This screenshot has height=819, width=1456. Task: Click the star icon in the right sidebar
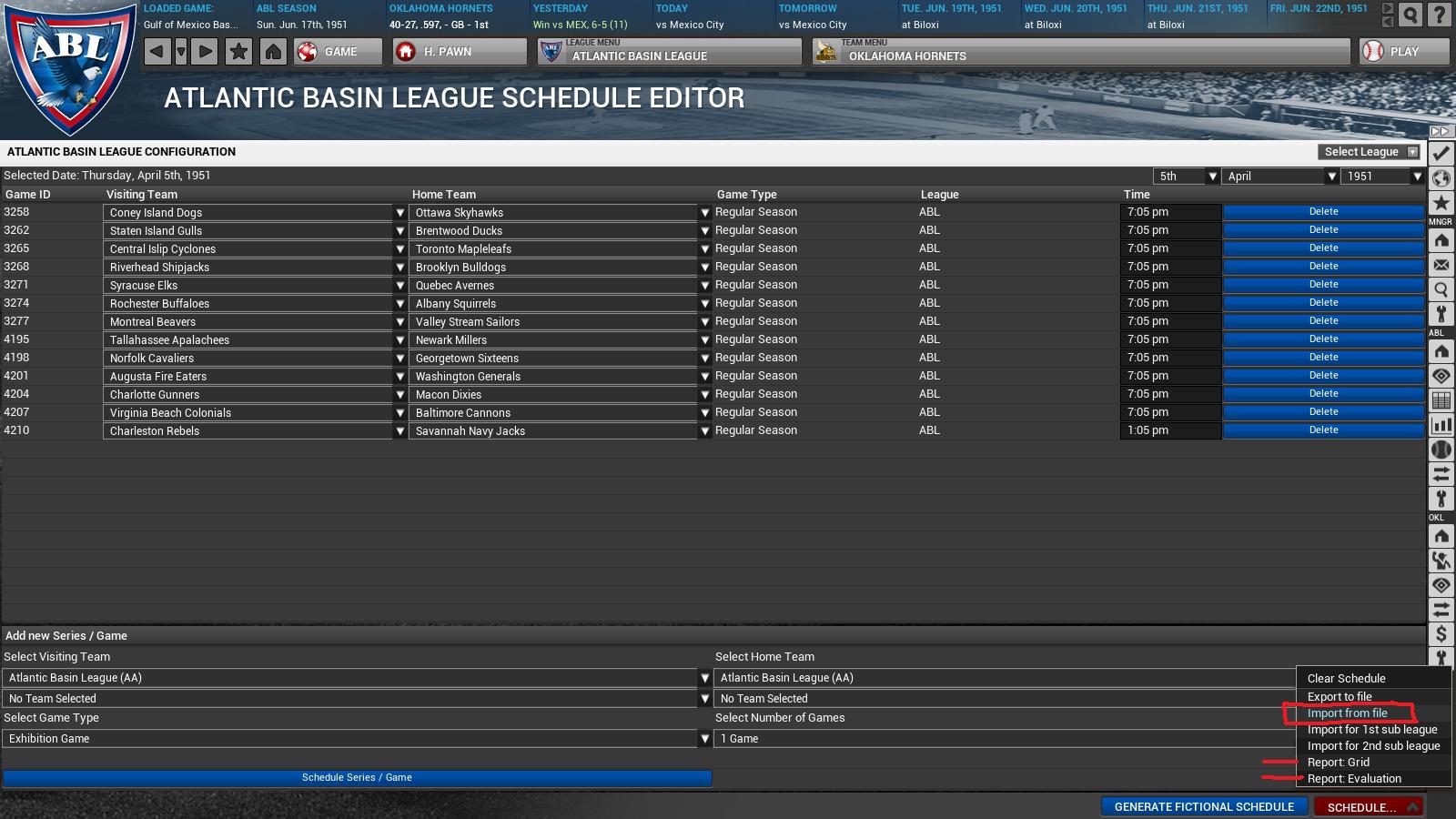(1441, 203)
